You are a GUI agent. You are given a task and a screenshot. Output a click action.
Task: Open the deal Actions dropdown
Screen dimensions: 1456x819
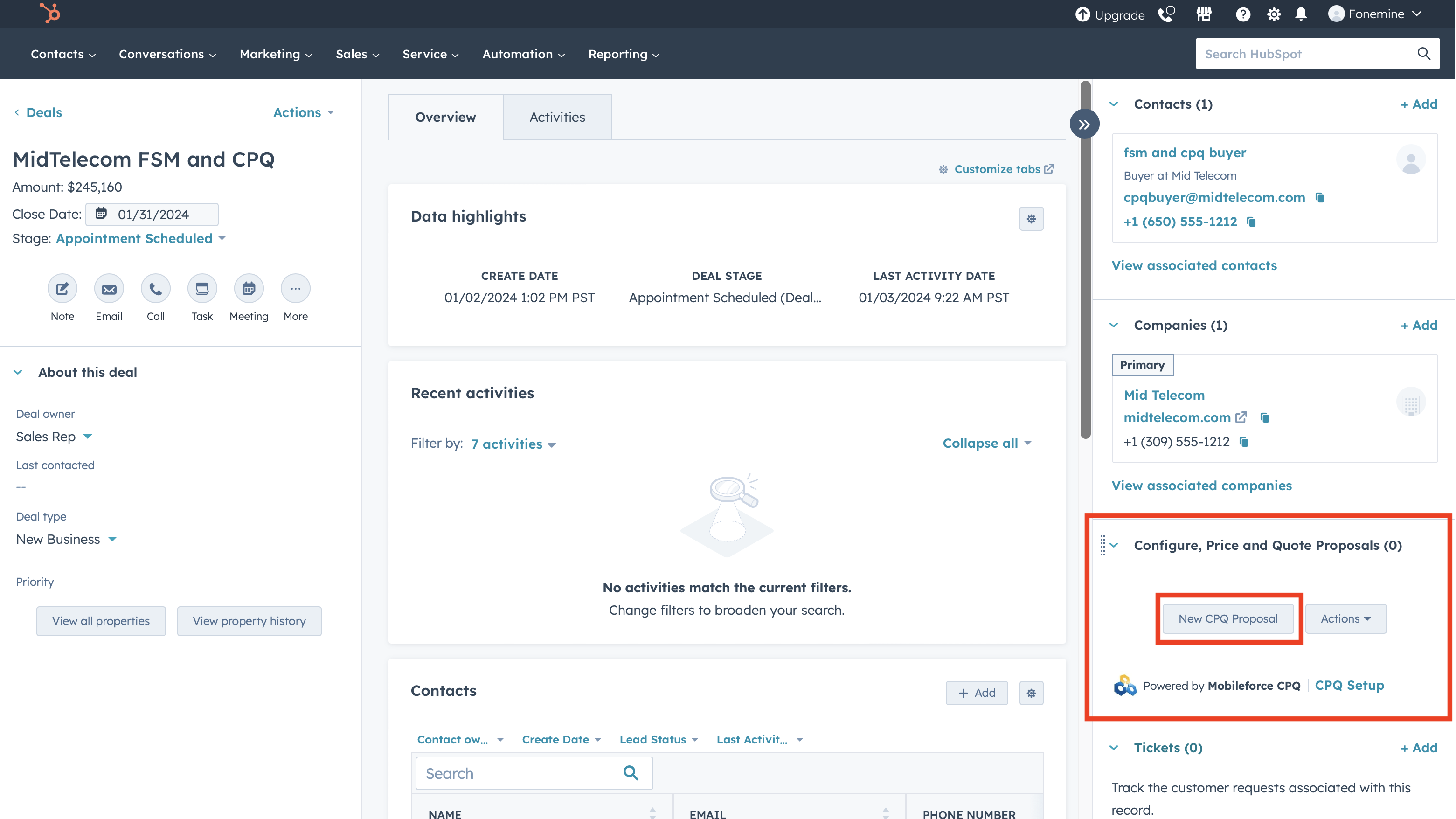[304, 112]
